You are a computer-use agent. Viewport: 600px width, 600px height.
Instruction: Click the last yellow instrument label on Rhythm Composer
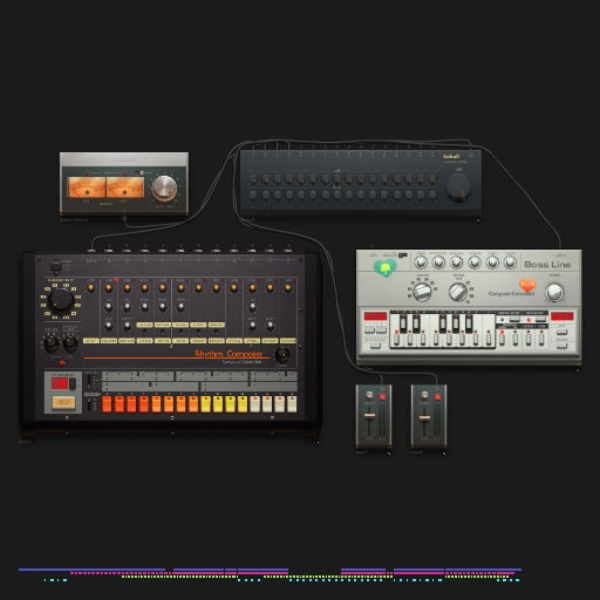click(x=288, y=341)
